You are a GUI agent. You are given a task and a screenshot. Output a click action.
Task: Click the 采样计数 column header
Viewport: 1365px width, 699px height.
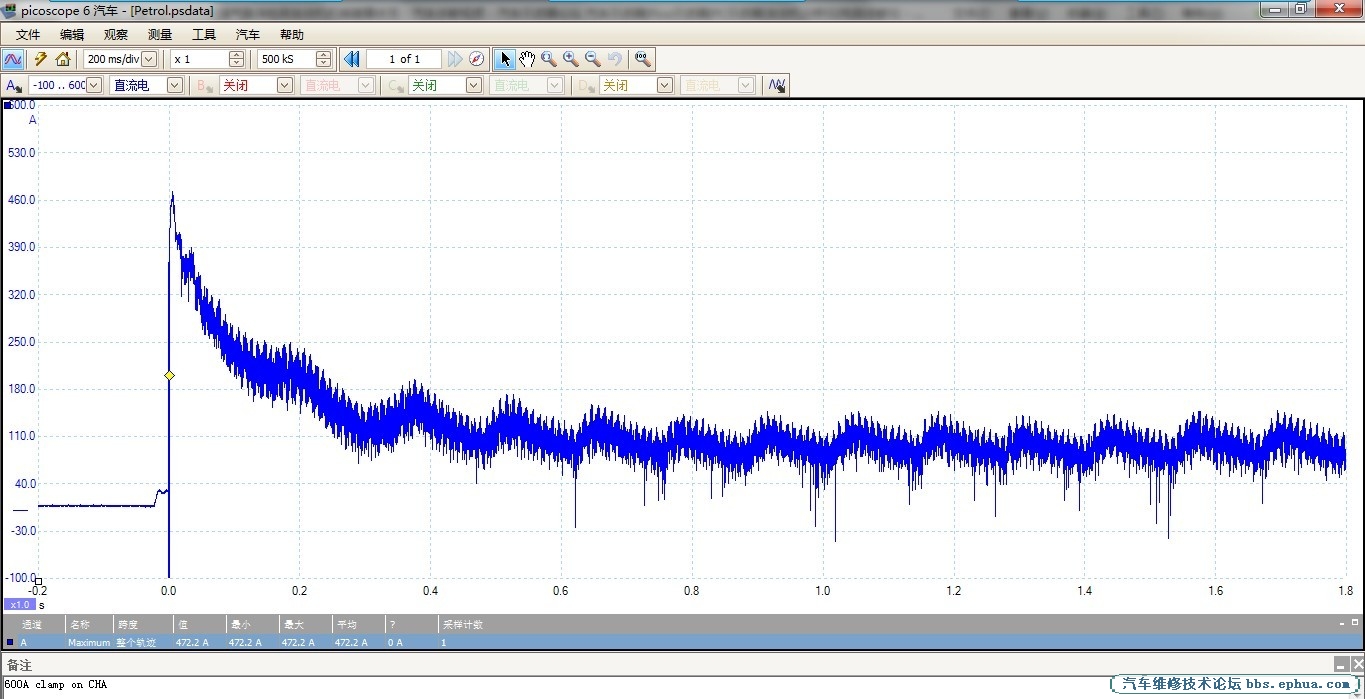pyautogui.click(x=463, y=624)
